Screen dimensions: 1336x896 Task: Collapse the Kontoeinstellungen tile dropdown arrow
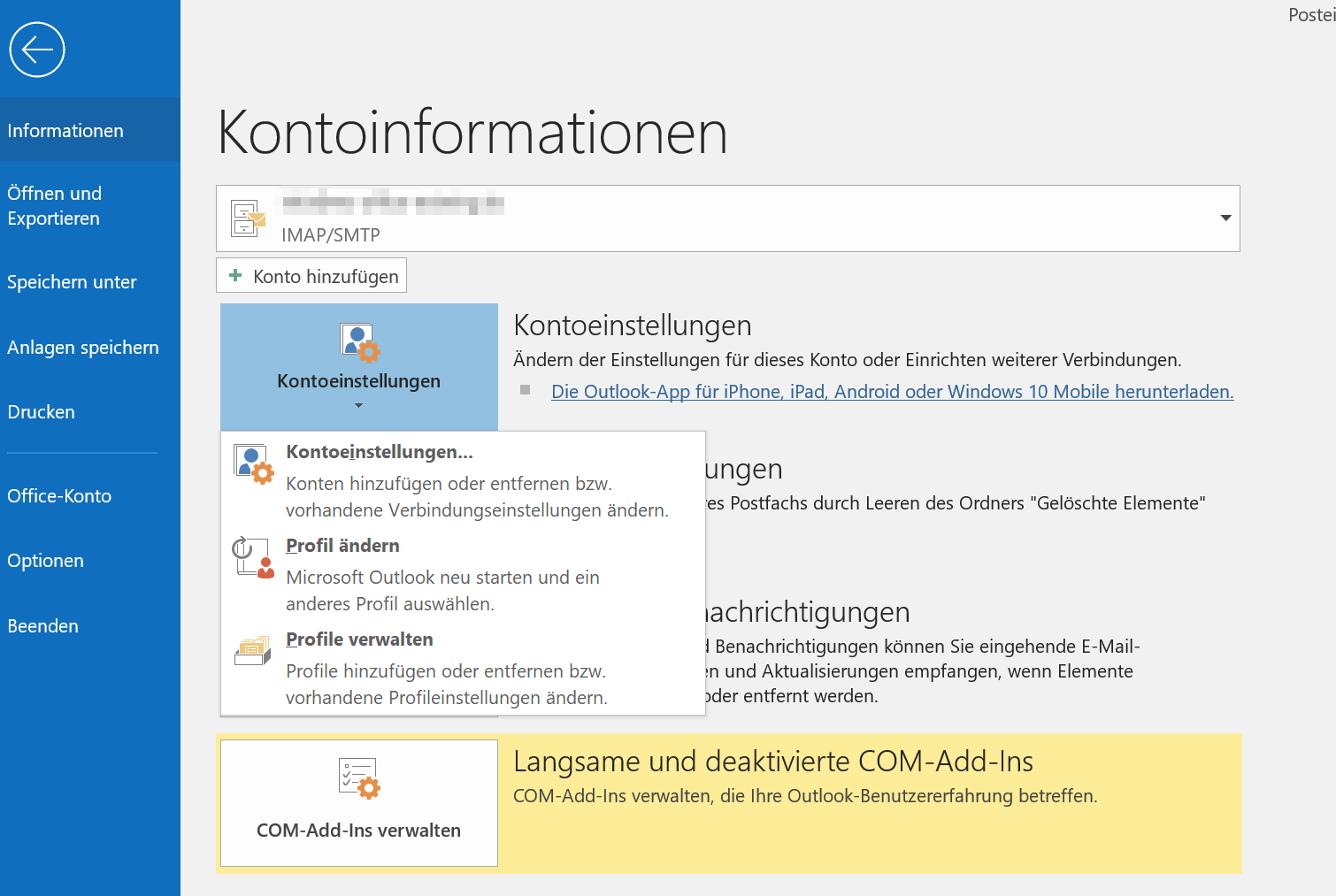click(358, 406)
